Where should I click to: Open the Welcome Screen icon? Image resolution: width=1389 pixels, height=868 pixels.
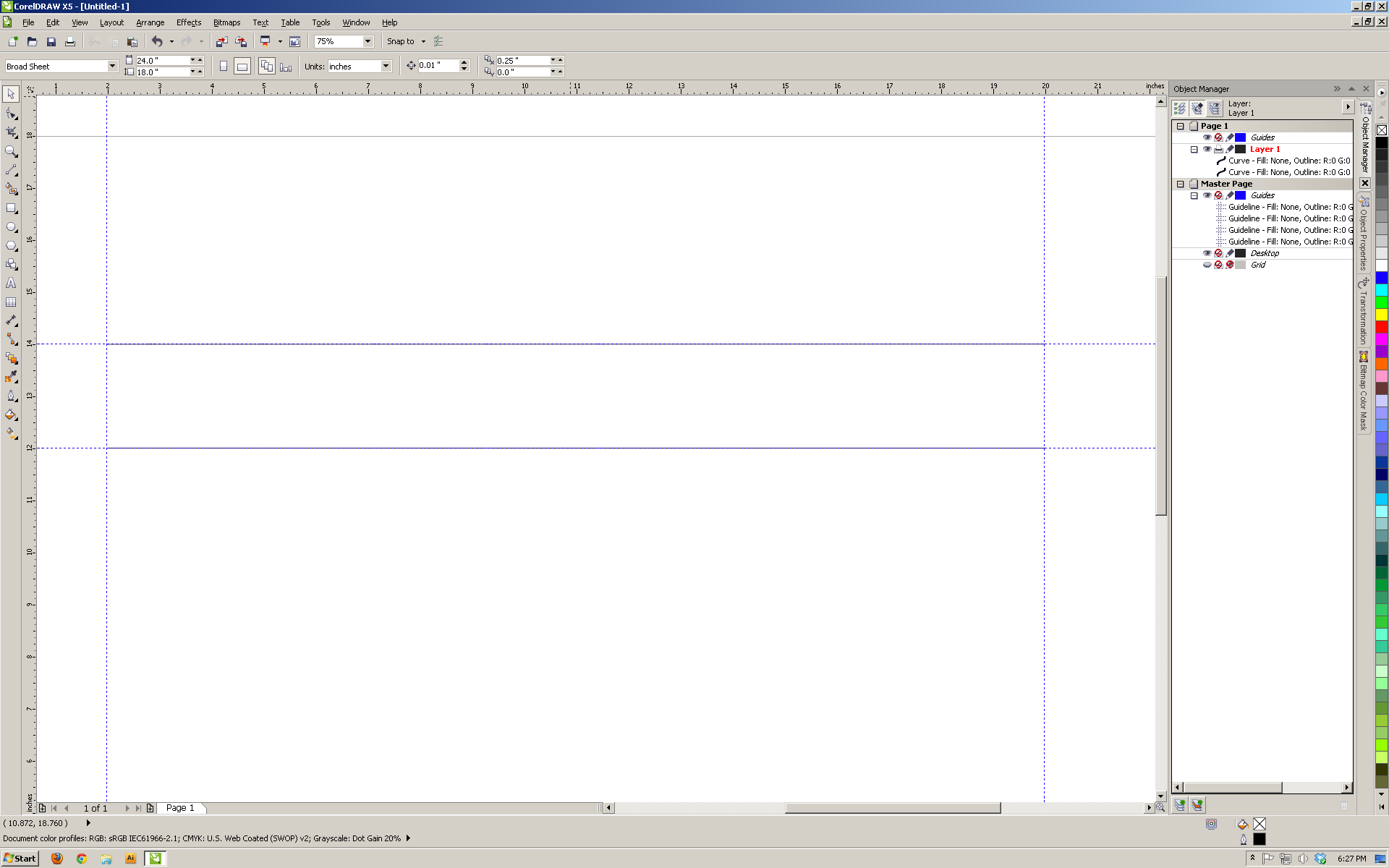coord(294,41)
